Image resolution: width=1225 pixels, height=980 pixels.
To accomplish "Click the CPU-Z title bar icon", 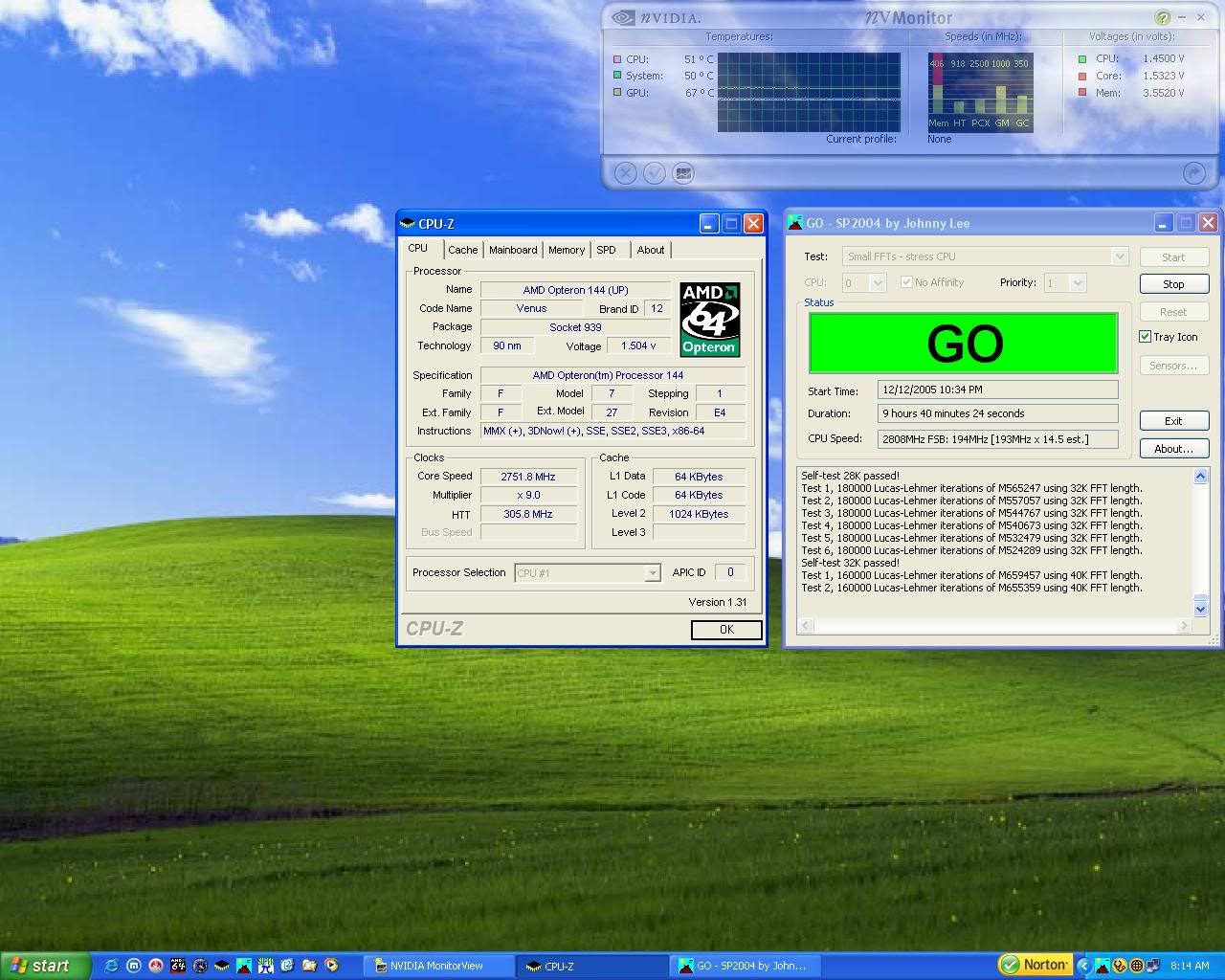I will [408, 224].
